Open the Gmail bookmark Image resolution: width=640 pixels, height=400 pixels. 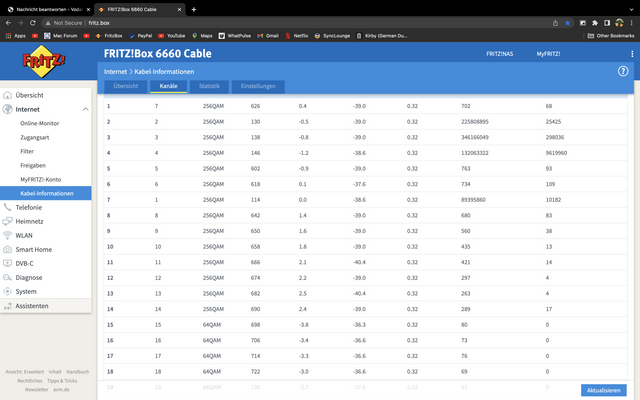tap(268, 36)
